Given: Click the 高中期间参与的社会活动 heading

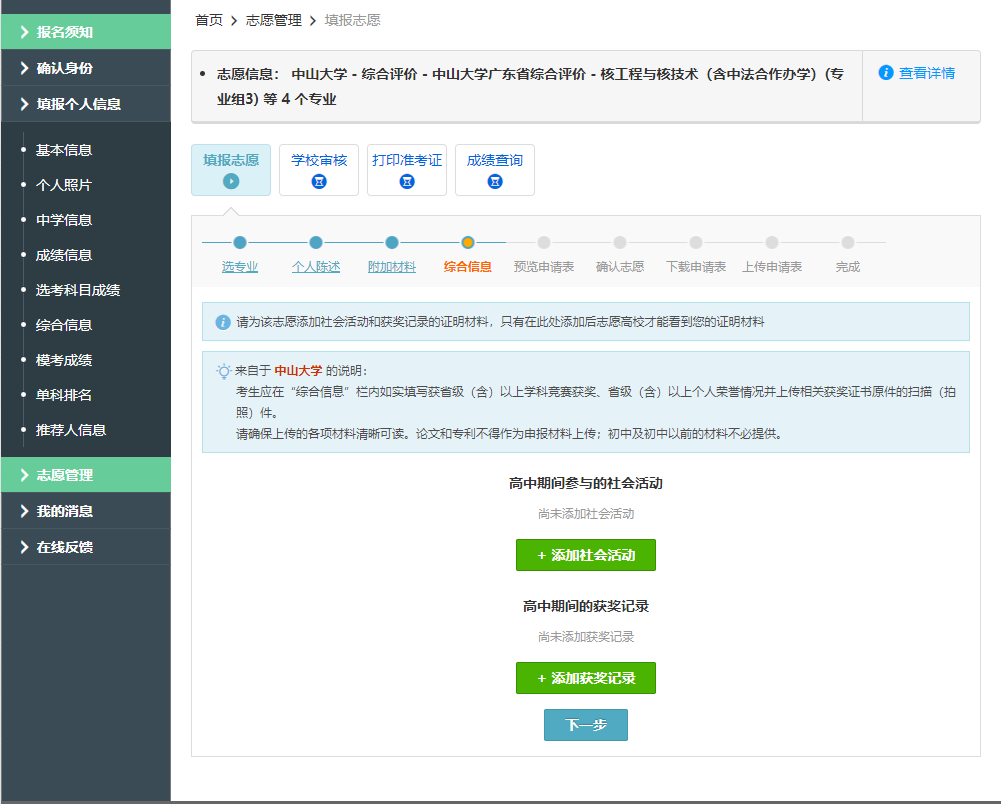Looking at the screenshot, I should (586, 483).
